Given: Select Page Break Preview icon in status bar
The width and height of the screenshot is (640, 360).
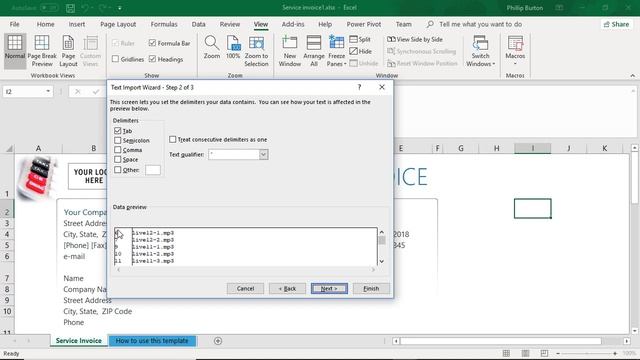Looking at the screenshot, I should click(x=544, y=353).
